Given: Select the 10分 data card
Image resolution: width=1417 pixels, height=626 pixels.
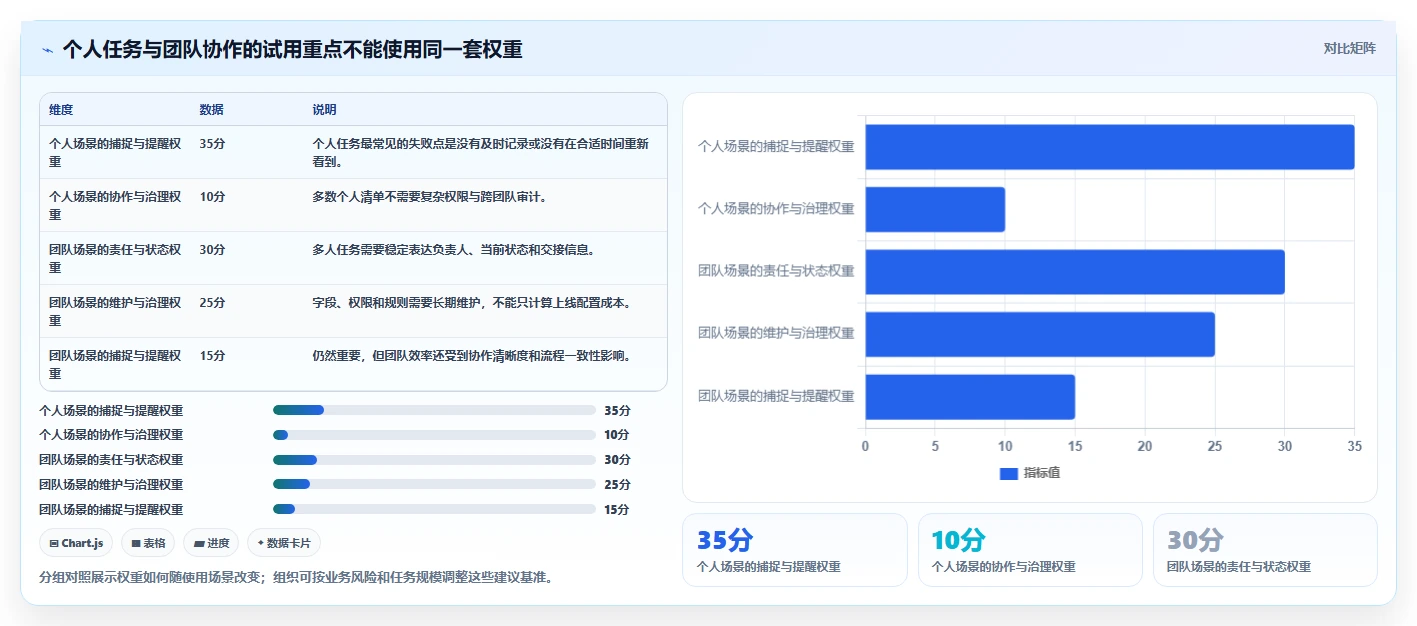Looking at the screenshot, I should (x=1030, y=550).
